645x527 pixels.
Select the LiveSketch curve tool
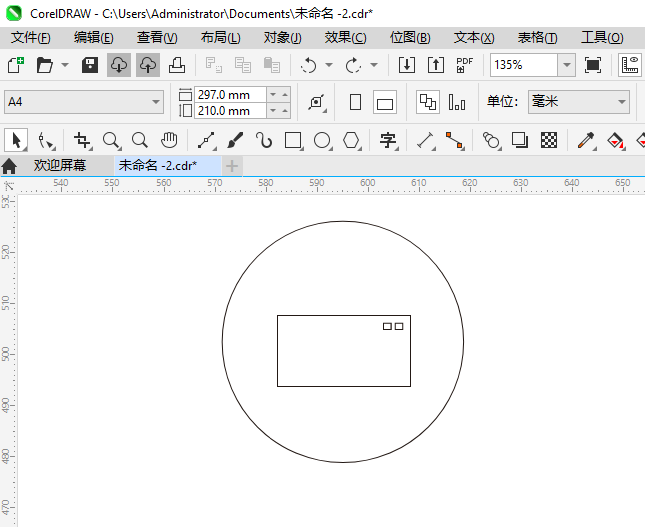point(264,140)
